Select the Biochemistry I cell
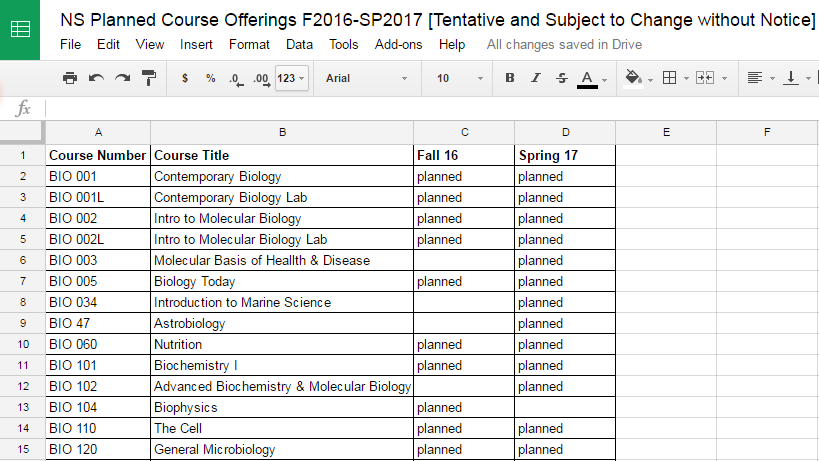Viewport: 819px width, 461px height. click(282, 365)
